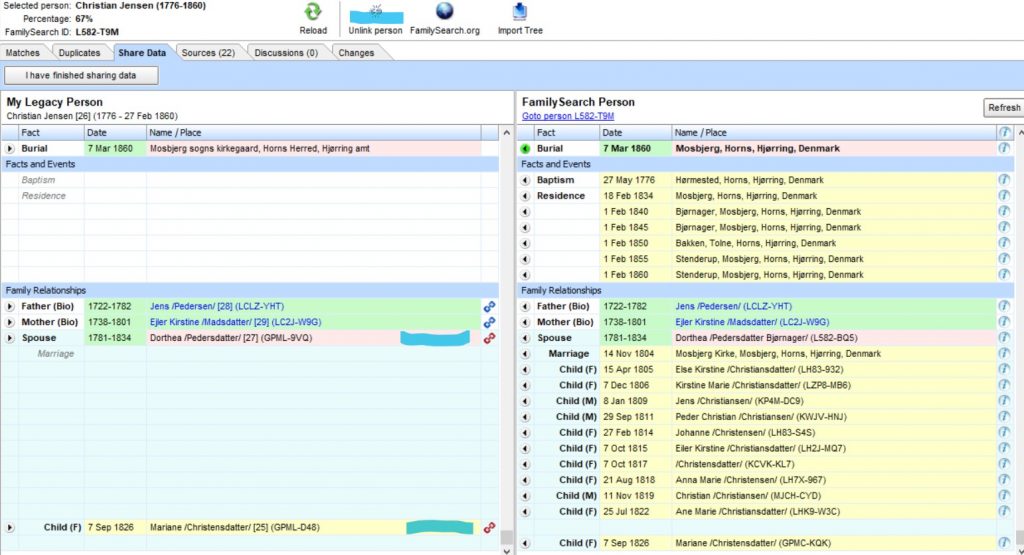Click info icon for Residence 18 Feb 1834

1004,195
